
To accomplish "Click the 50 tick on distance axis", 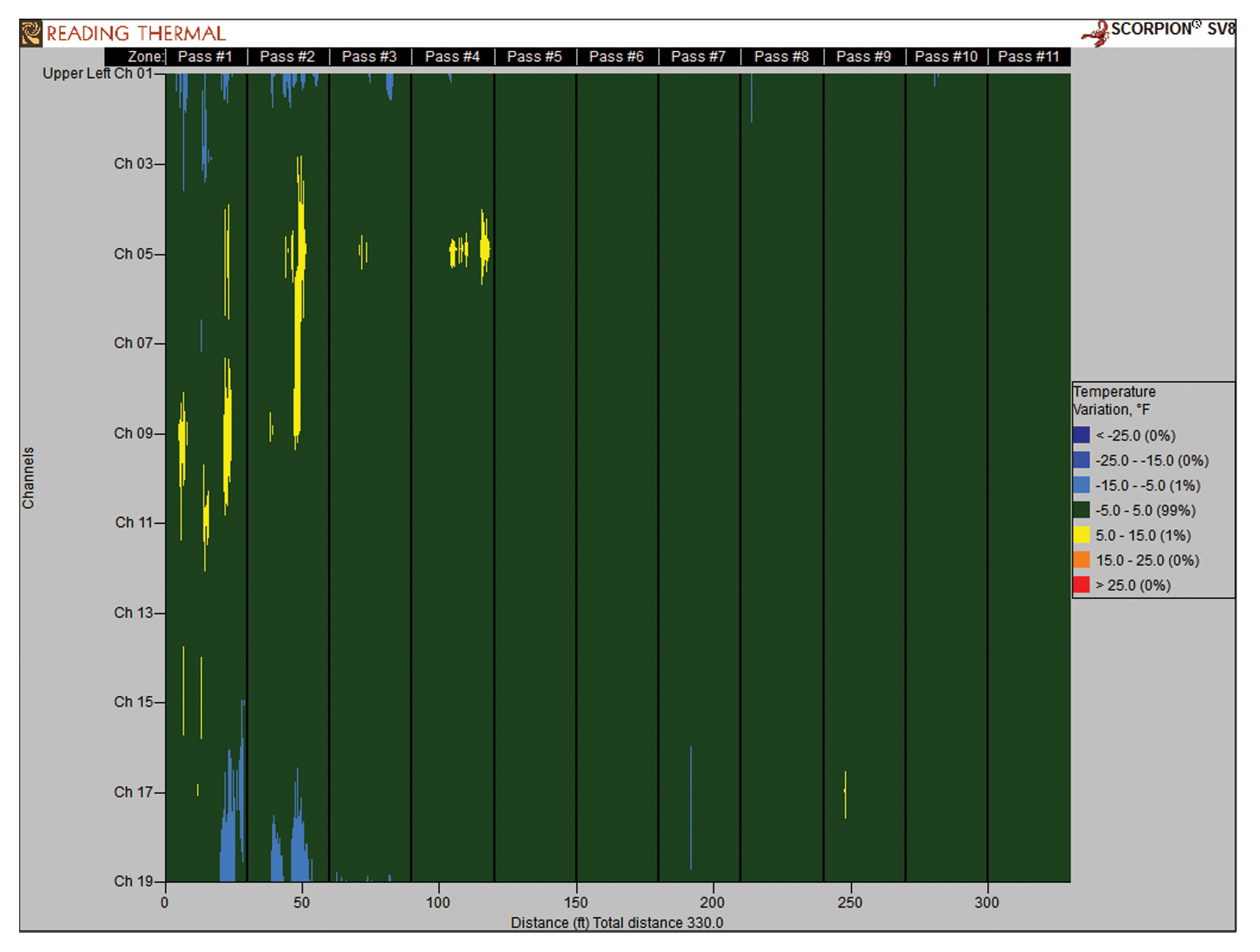I will click(x=302, y=902).
